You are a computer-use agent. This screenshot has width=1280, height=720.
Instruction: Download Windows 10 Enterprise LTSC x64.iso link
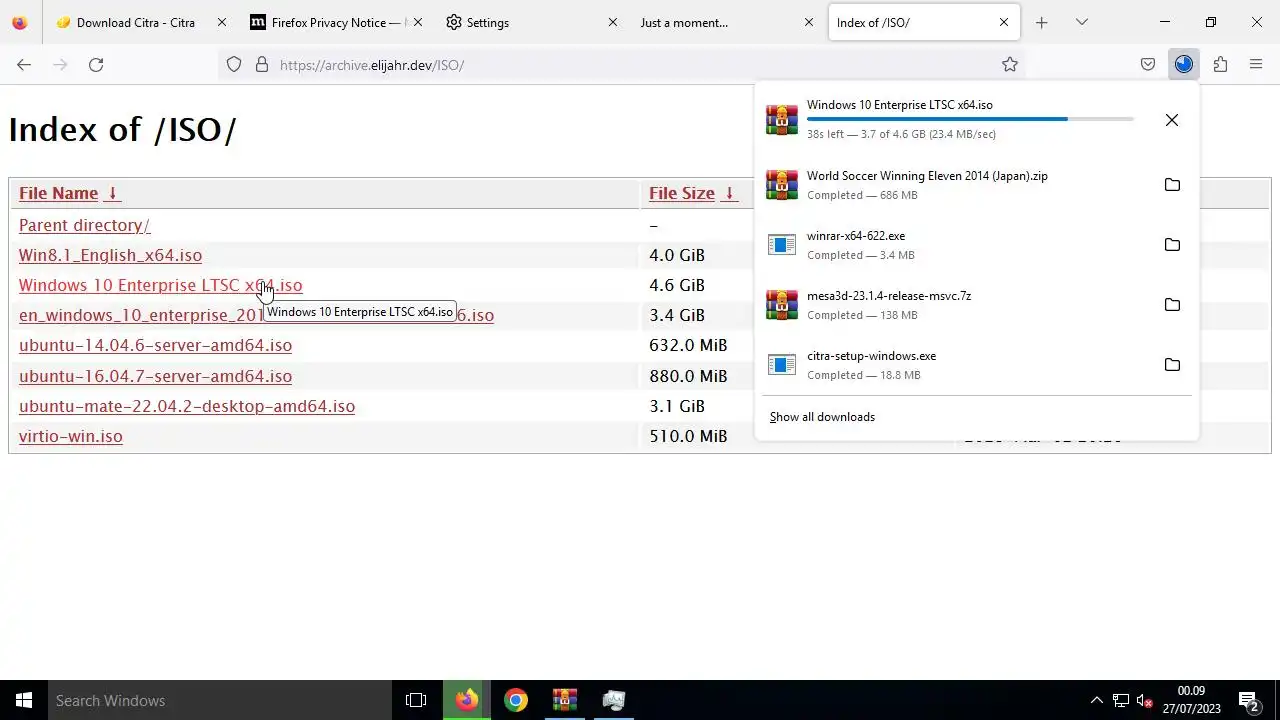click(x=160, y=285)
